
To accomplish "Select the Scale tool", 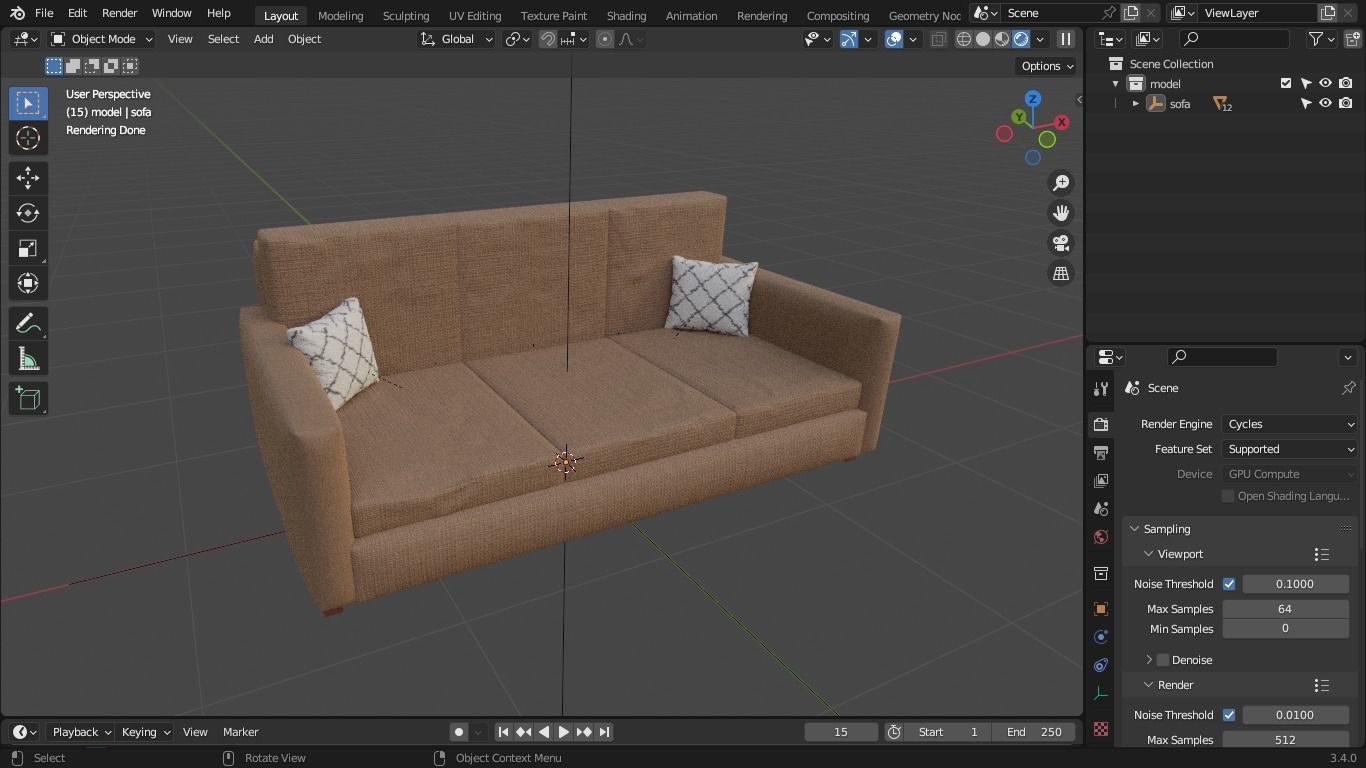I will click(28, 248).
